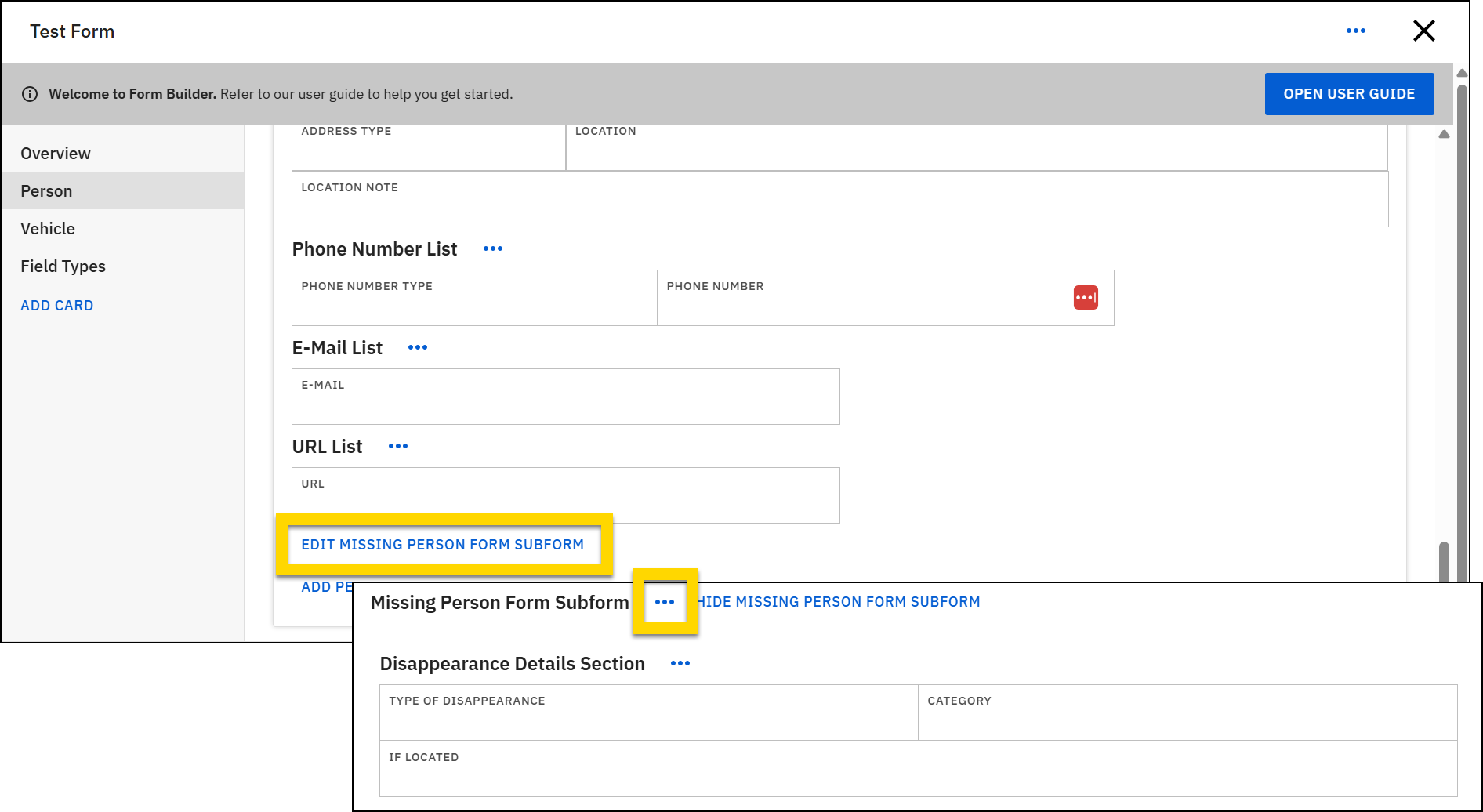Switch to the Vehicle section

click(49, 228)
